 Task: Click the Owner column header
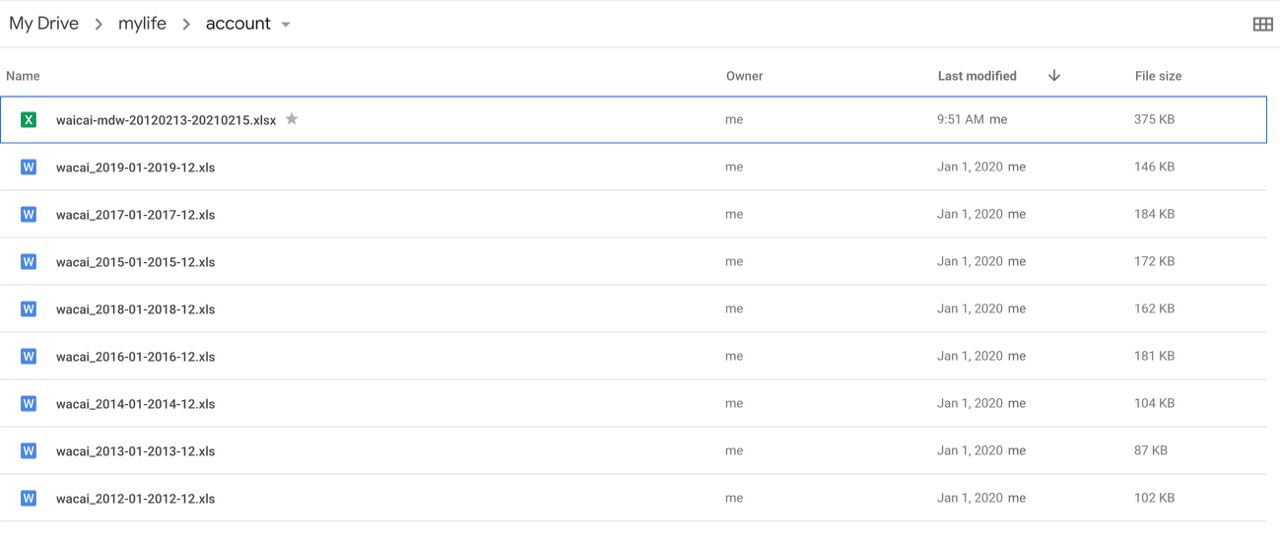point(744,76)
